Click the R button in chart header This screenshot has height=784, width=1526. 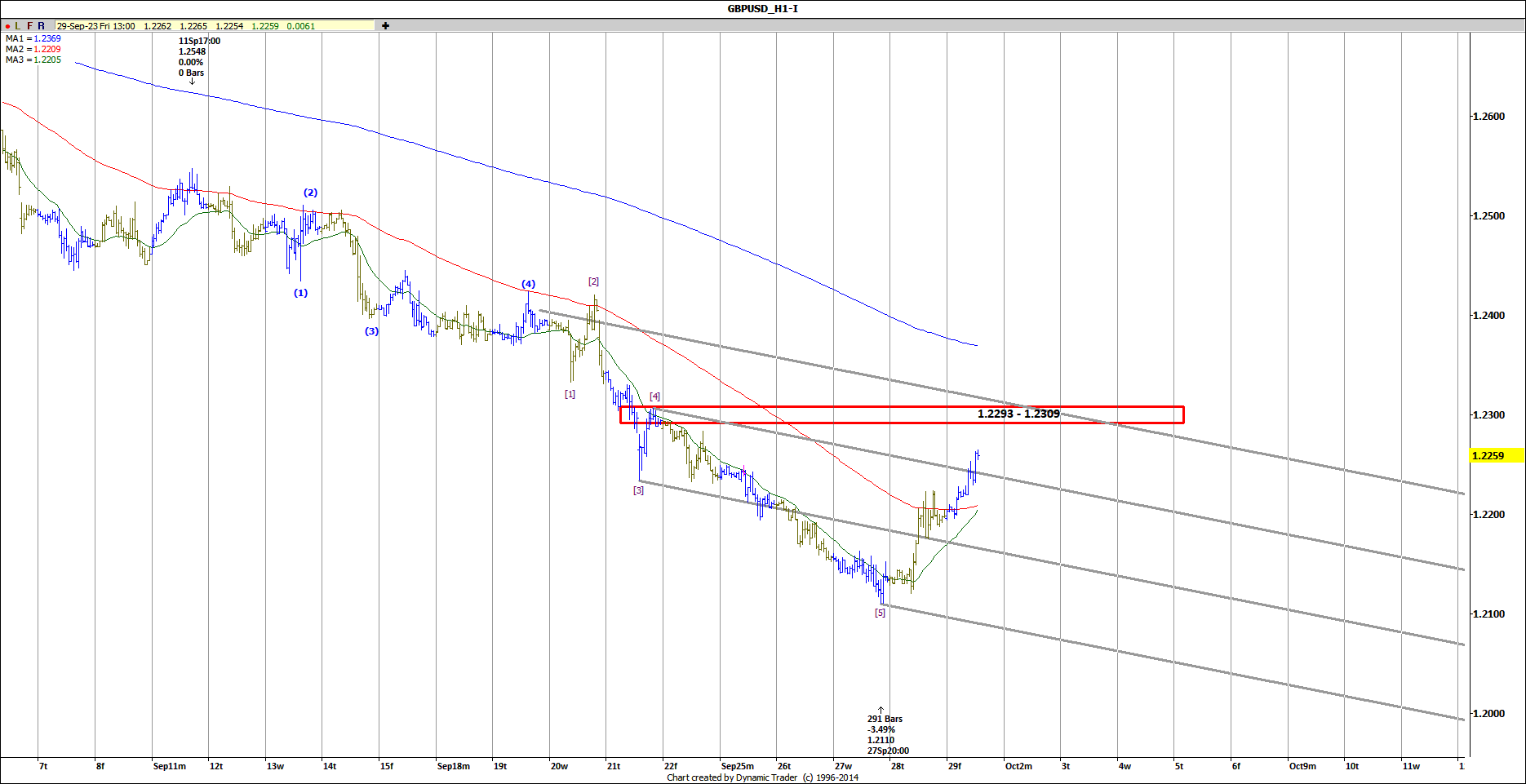tap(41, 26)
